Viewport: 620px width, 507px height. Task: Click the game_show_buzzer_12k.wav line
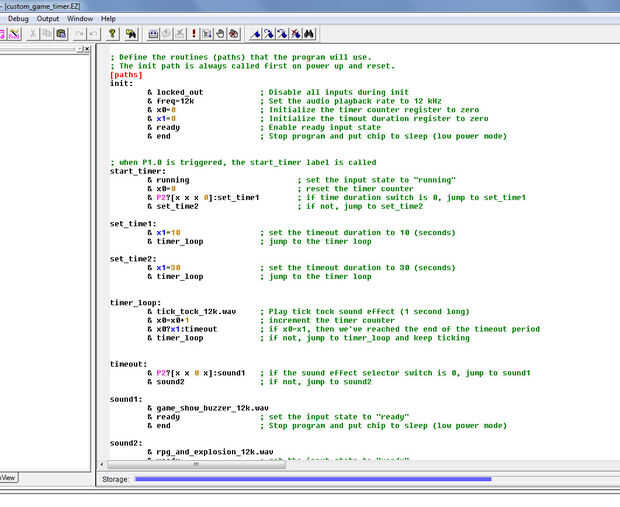pyautogui.click(x=208, y=408)
